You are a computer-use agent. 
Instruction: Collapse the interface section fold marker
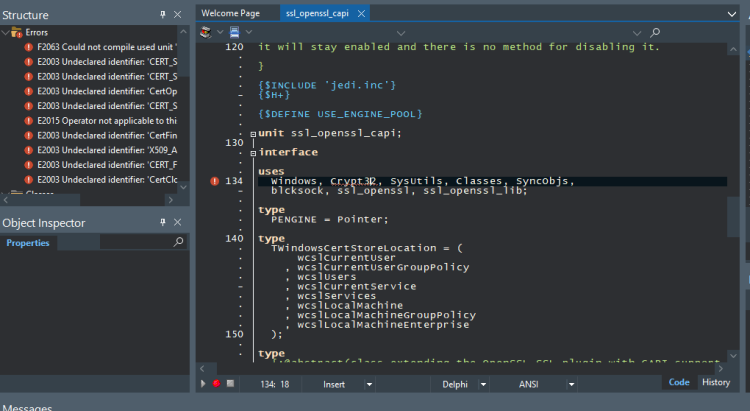tap(254, 153)
